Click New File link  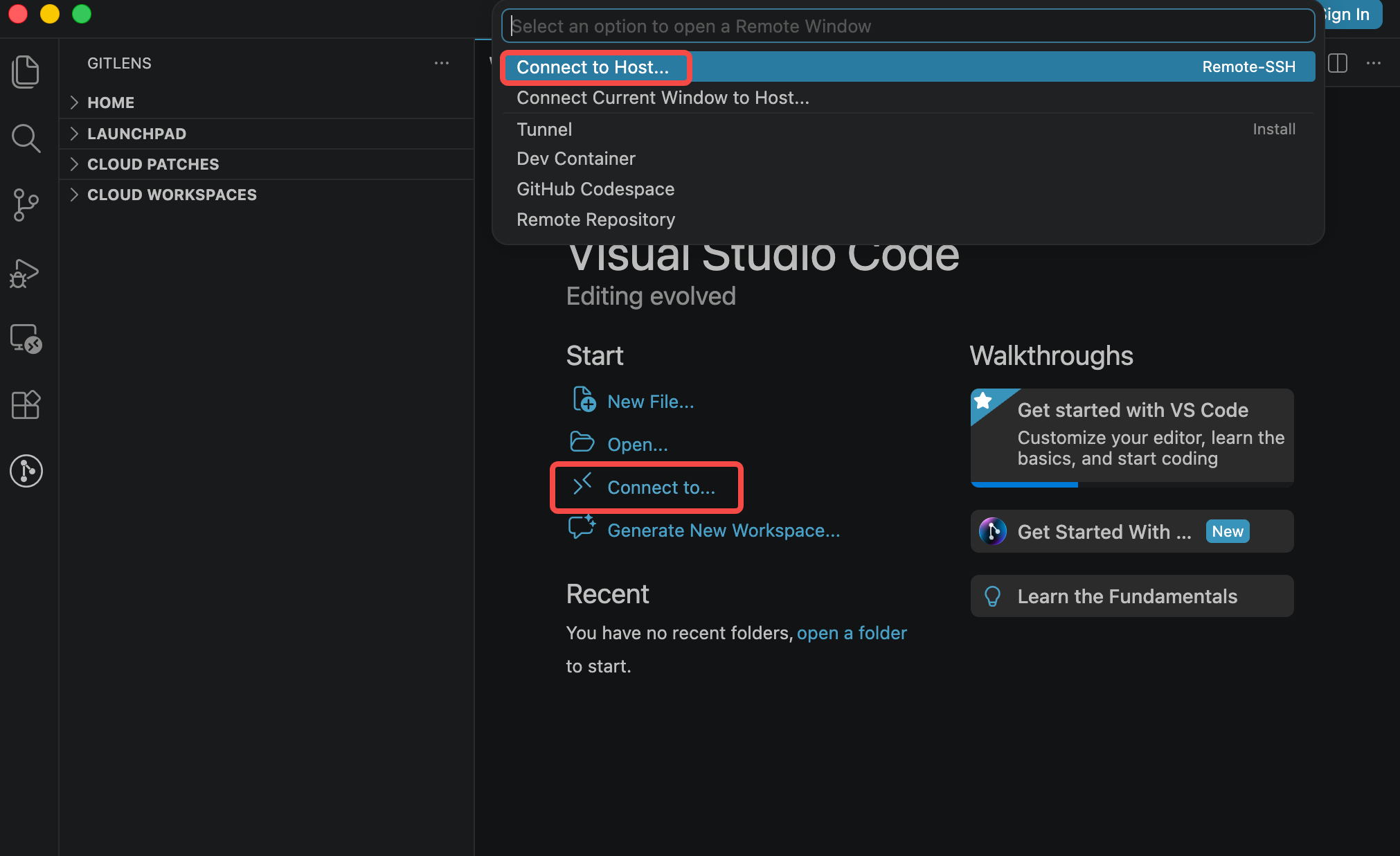point(650,402)
